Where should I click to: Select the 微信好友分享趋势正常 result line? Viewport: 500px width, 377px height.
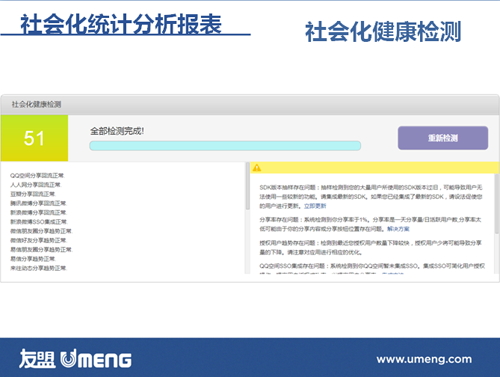click(x=39, y=240)
